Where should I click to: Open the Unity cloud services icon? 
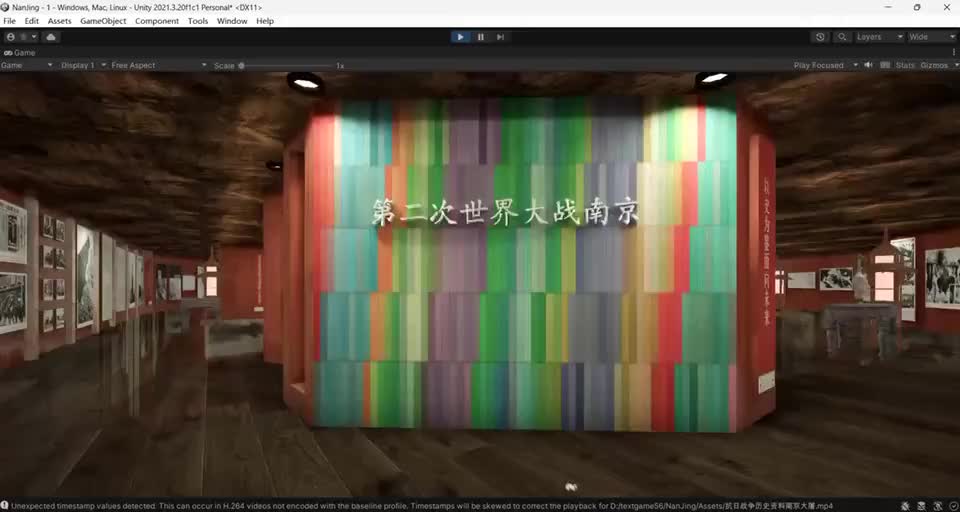pyautogui.click(x=51, y=37)
